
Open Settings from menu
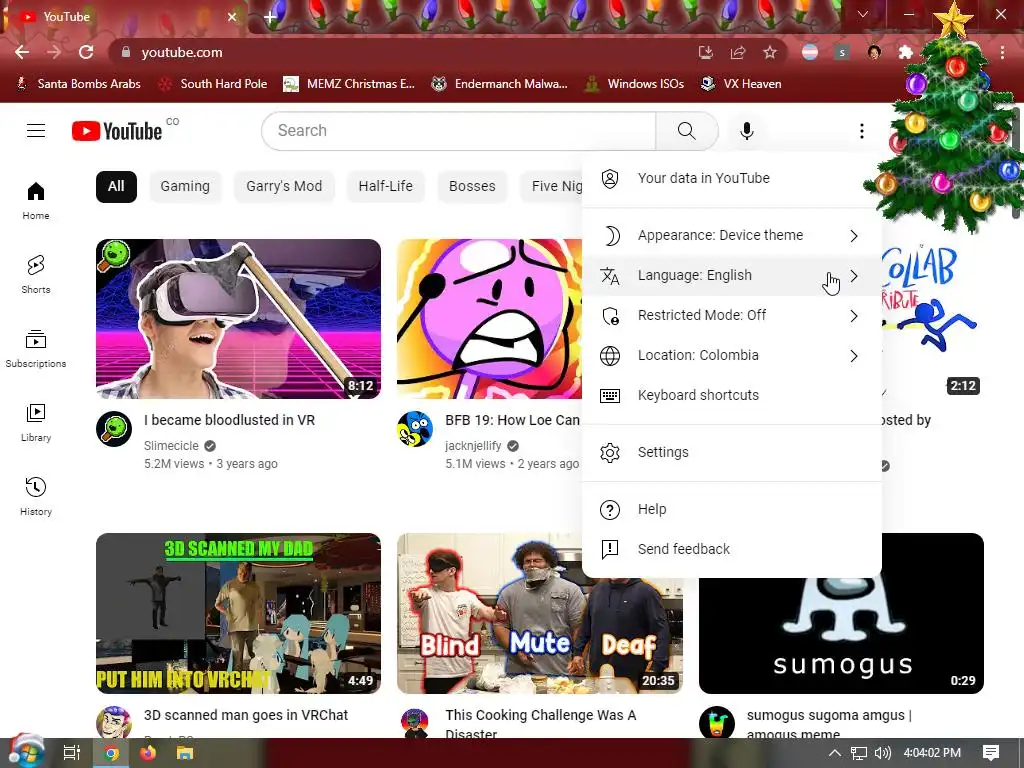(x=731, y=452)
